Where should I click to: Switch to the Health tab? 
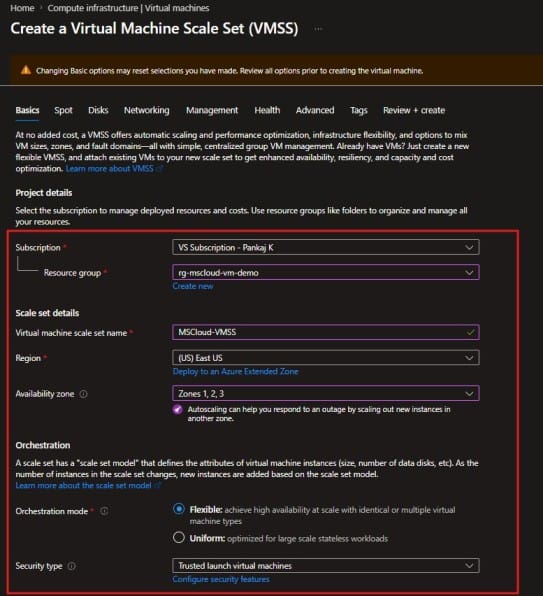click(267, 110)
